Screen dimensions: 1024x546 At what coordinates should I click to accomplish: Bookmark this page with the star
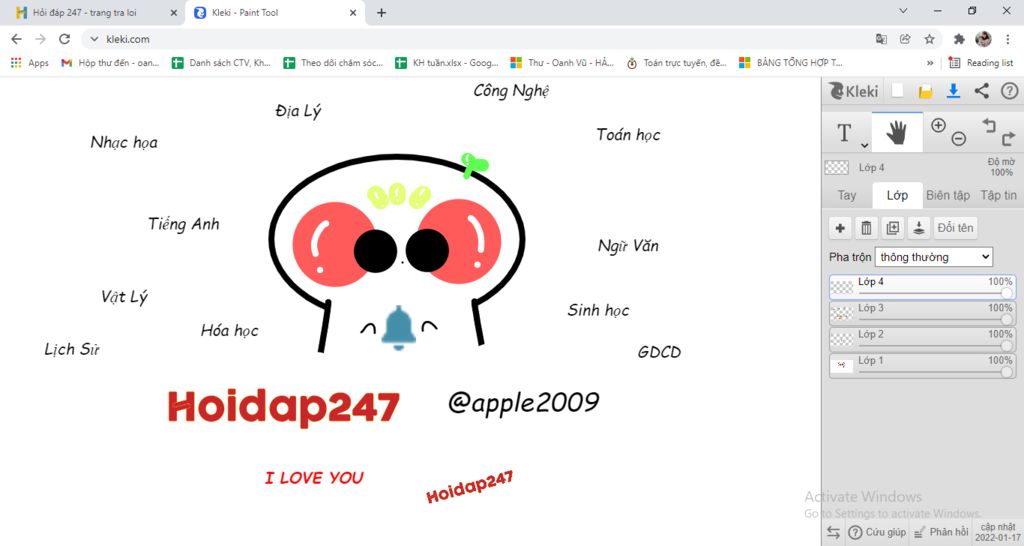point(929,39)
